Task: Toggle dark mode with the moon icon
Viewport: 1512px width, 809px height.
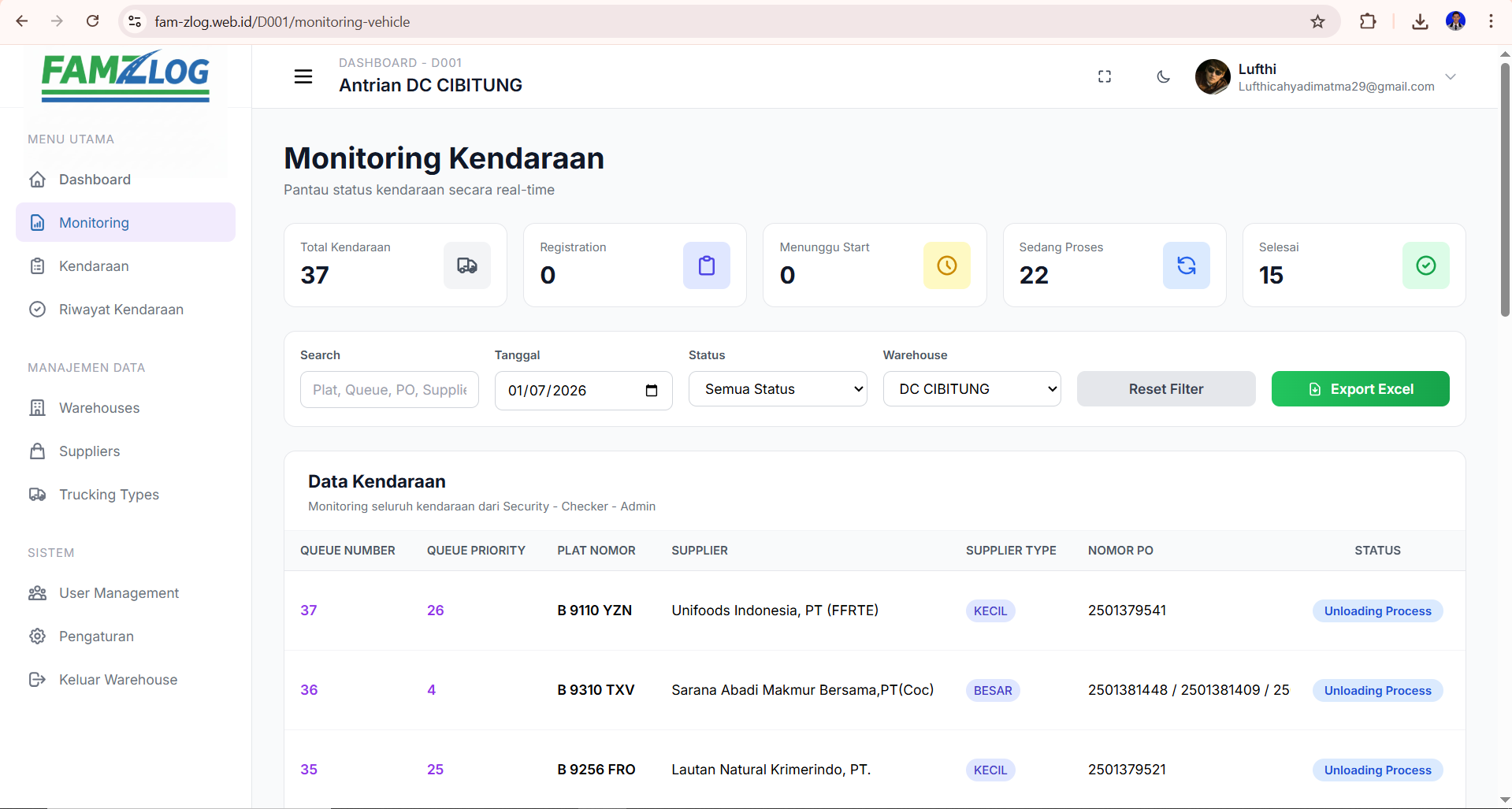Action: tap(1164, 76)
